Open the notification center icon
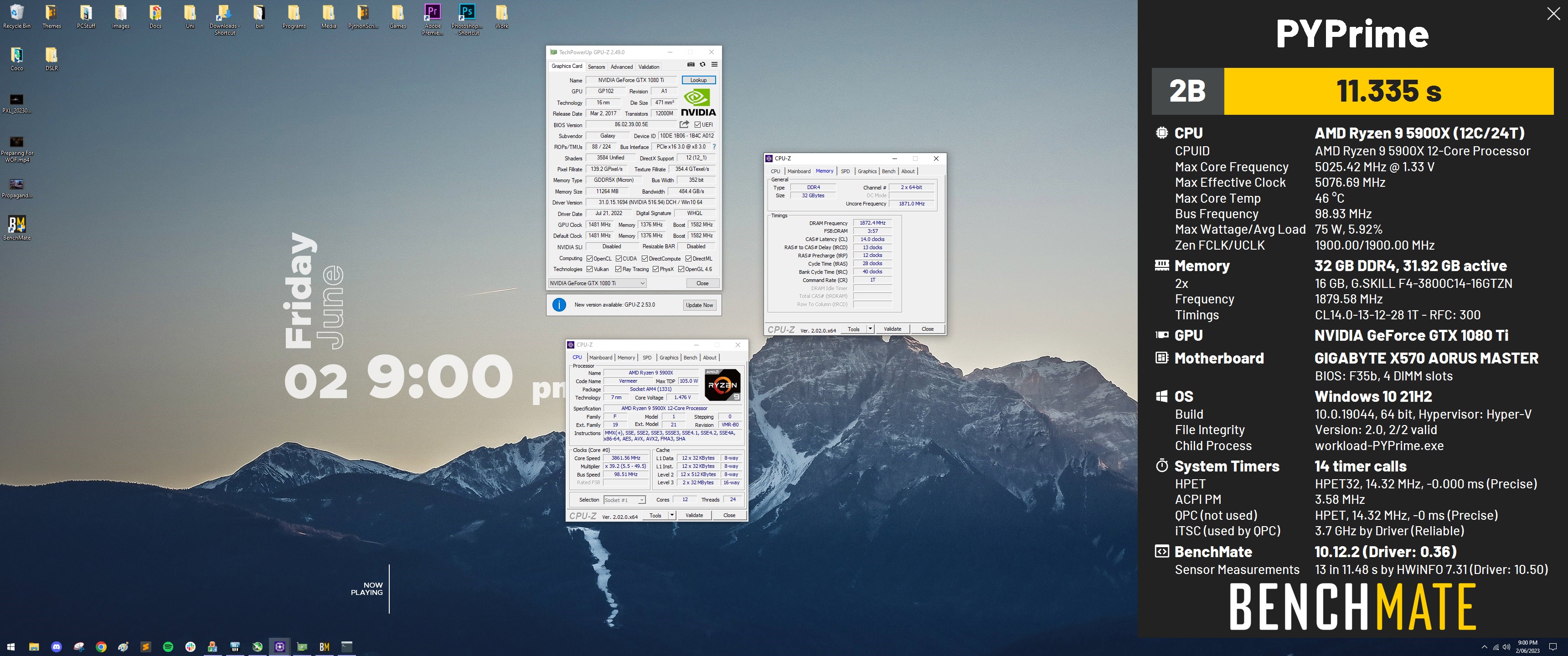 pyautogui.click(x=1553, y=647)
